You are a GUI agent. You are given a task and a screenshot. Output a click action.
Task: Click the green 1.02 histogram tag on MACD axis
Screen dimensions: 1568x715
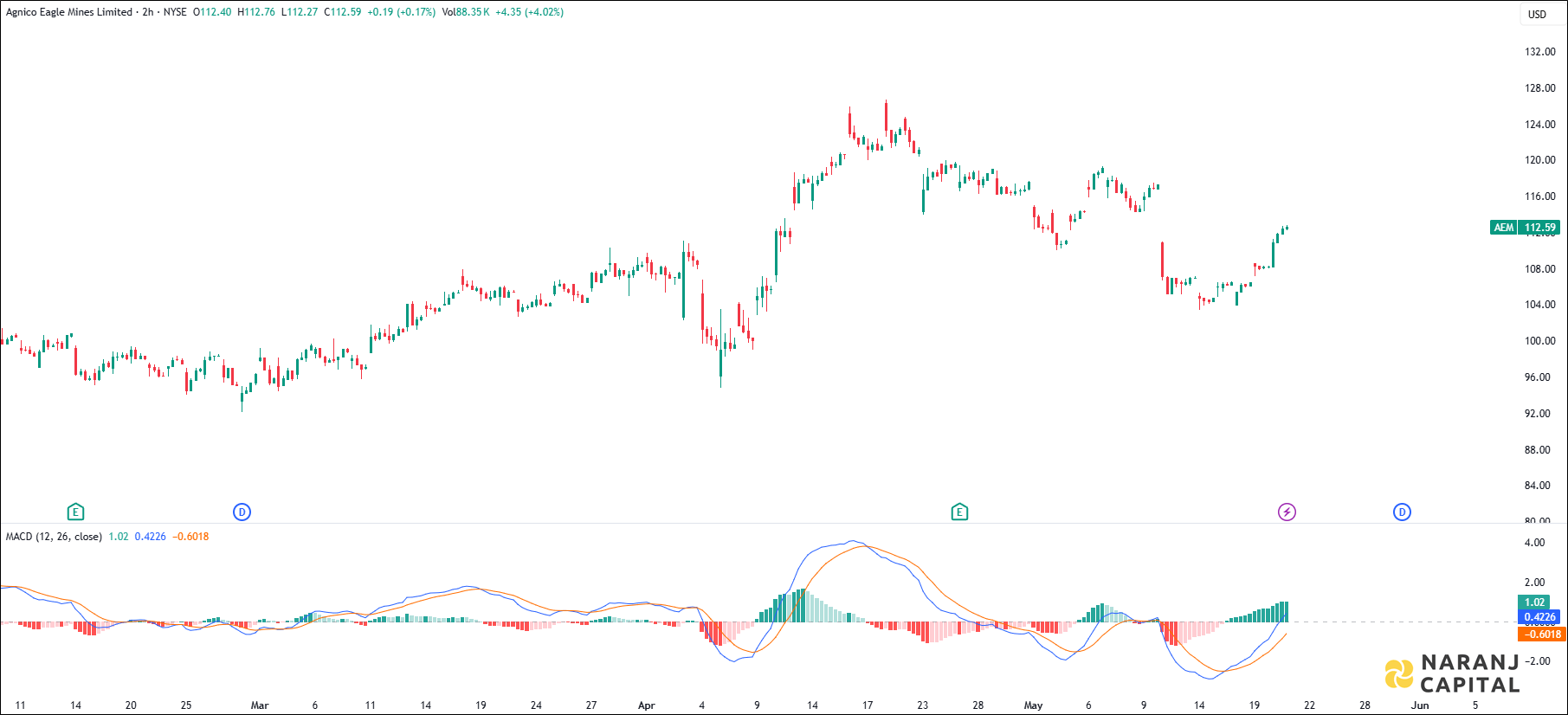click(1535, 602)
